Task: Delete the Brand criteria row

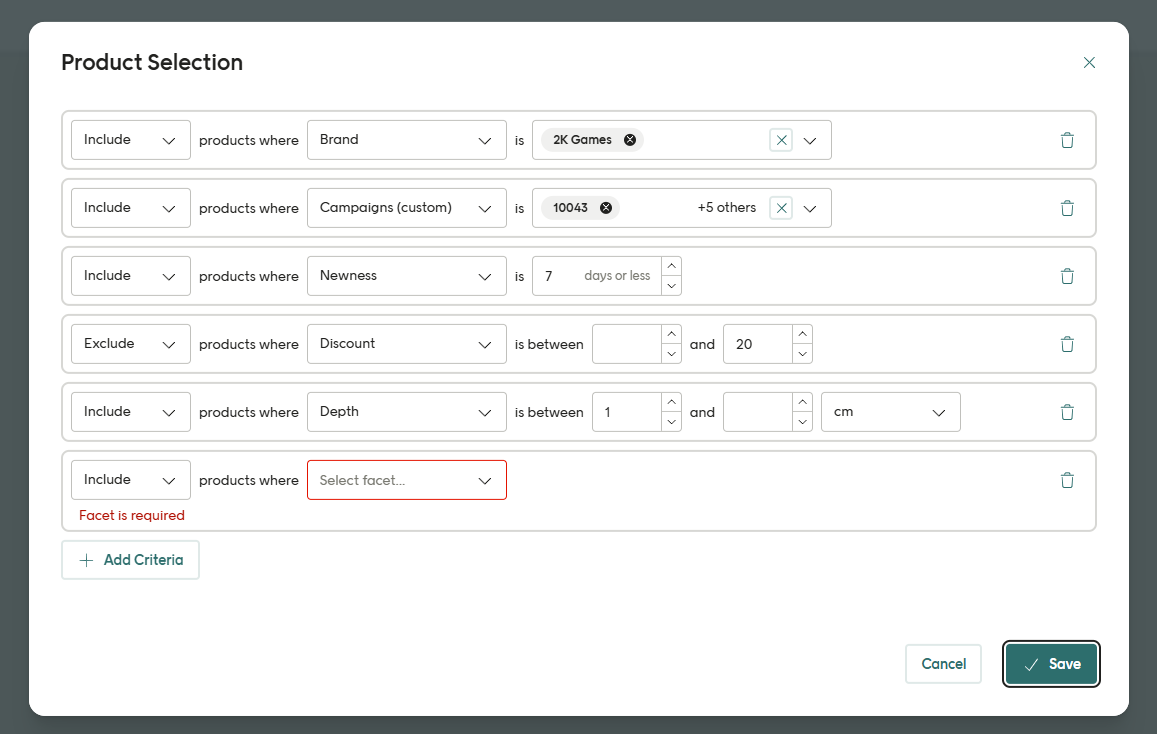Action: pos(1067,140)
